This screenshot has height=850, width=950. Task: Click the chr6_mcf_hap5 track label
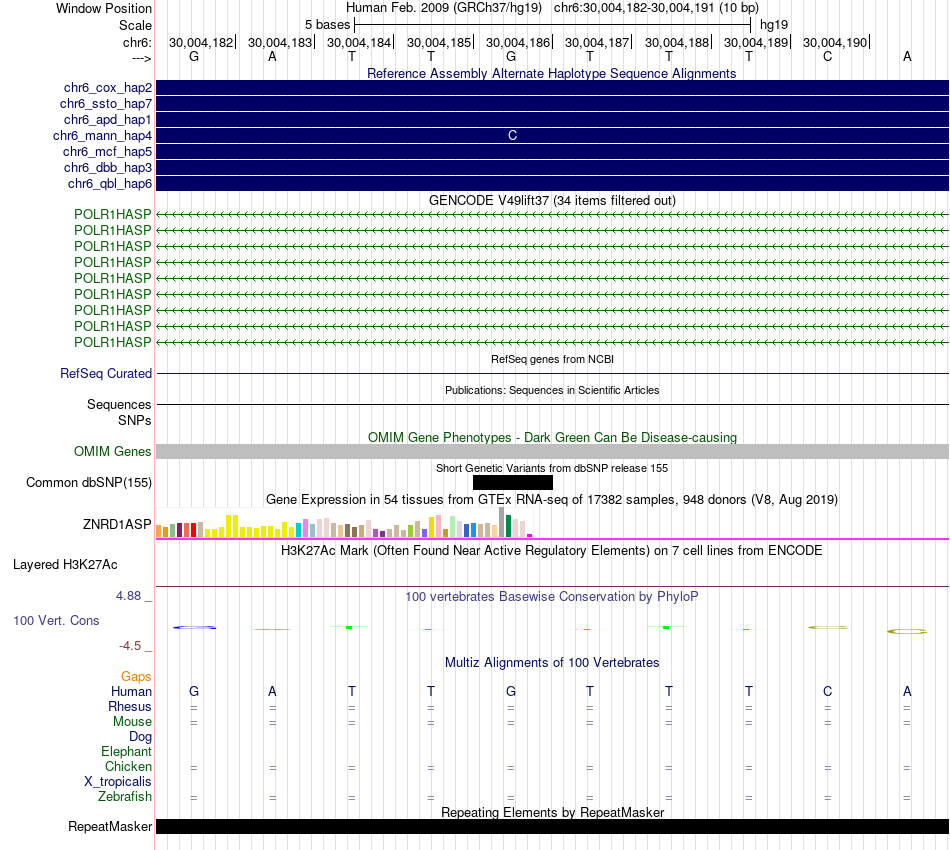[x=107, y=151]
